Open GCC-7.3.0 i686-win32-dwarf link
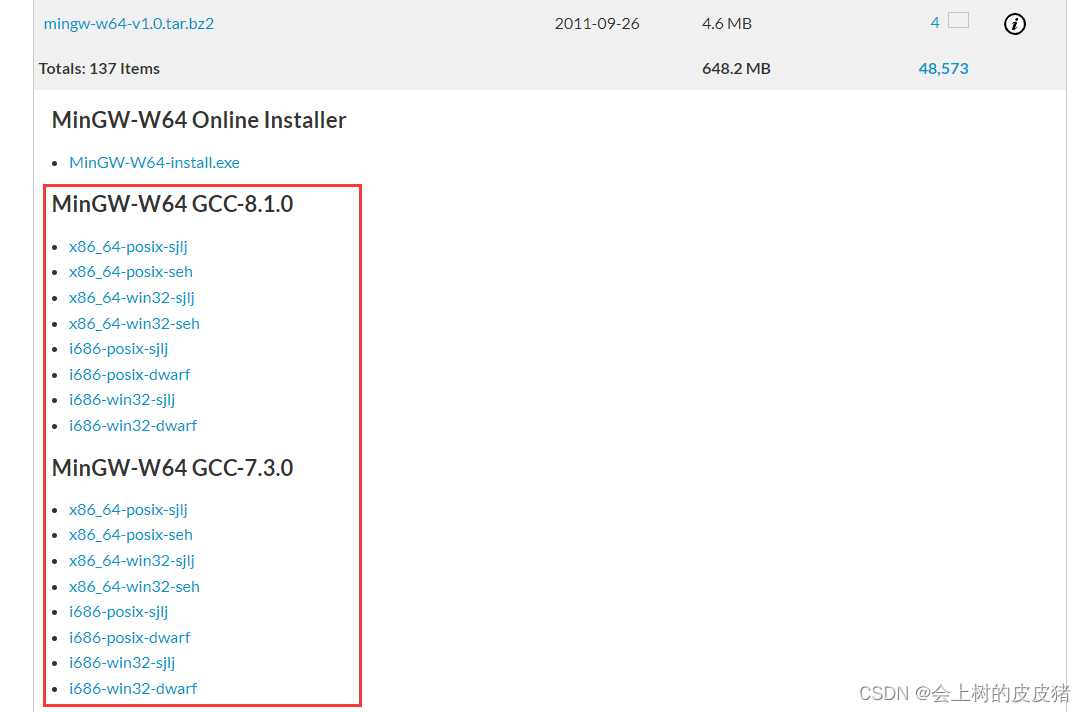 133,689
